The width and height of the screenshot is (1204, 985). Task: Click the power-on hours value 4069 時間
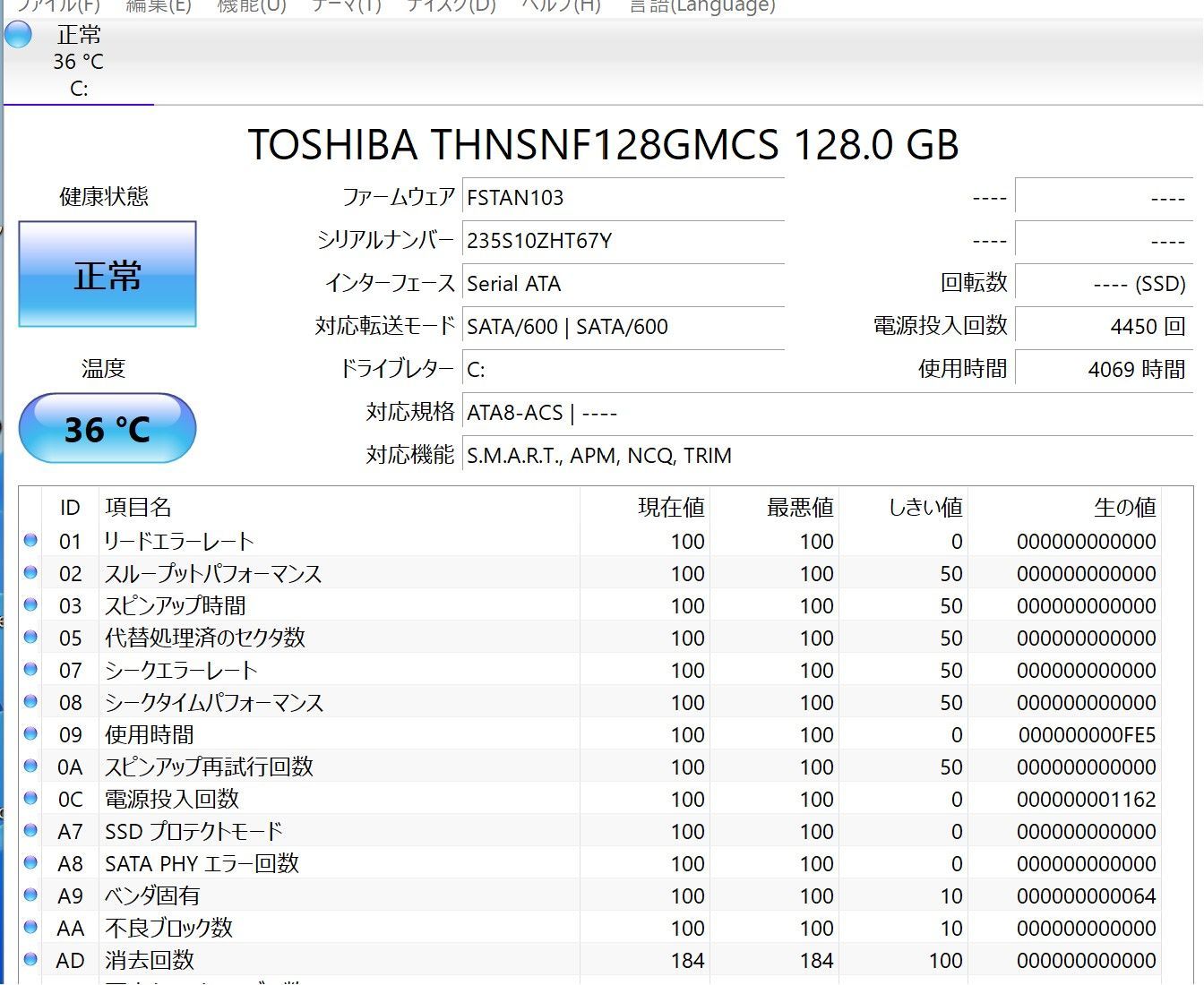click(1104, 370)
